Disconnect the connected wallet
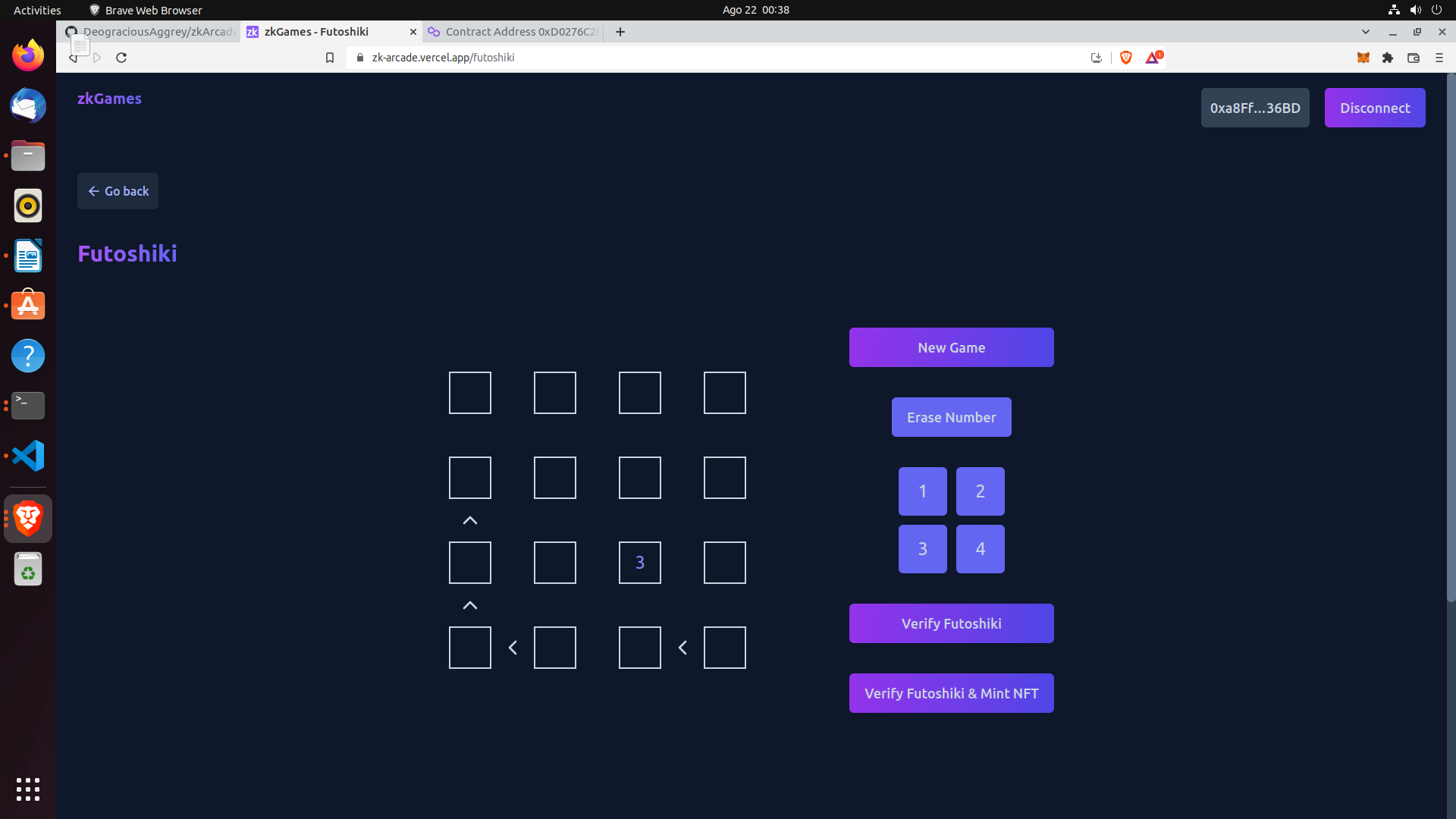 (x=1374, y=108)
